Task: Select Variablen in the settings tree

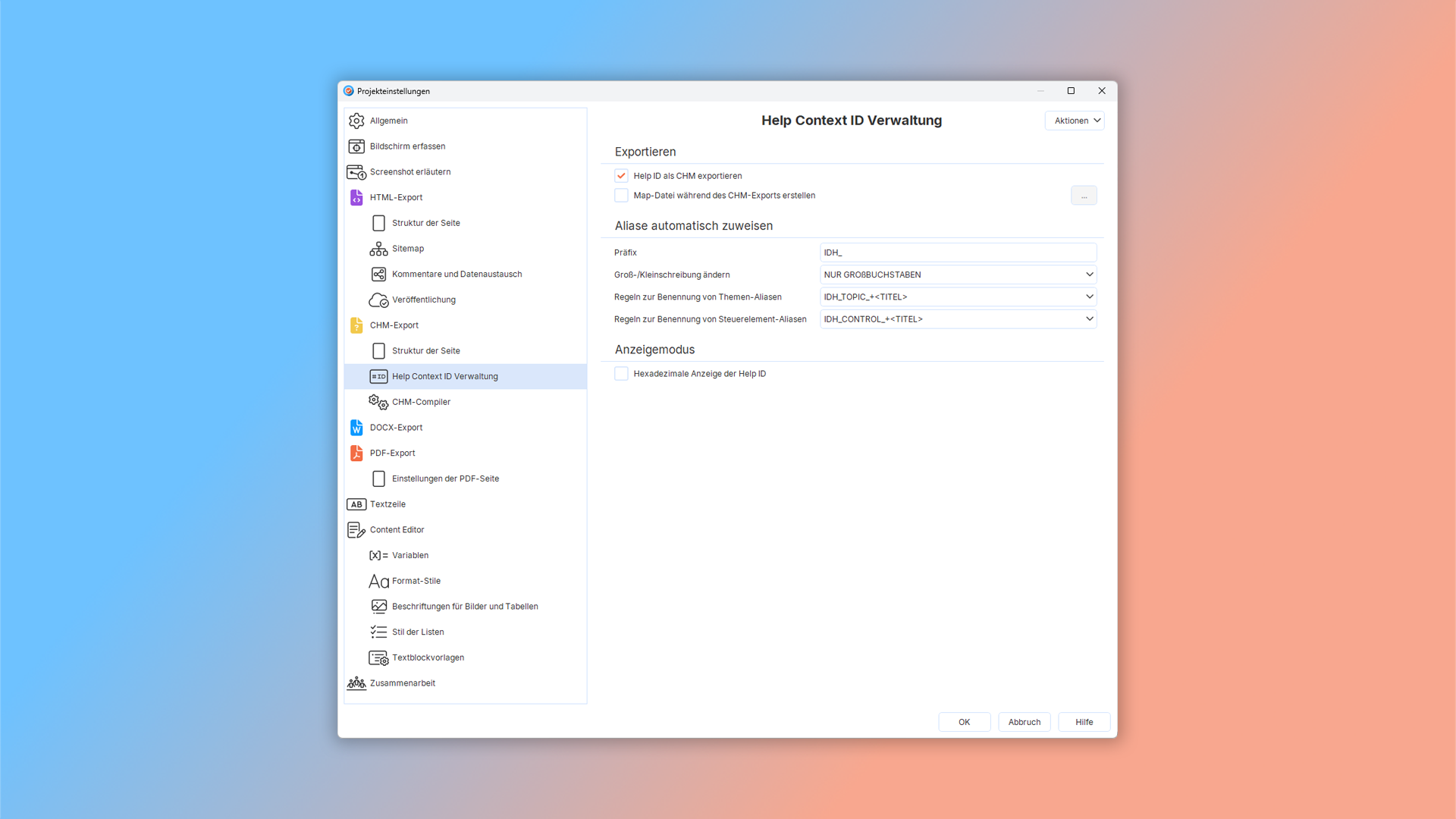Action: point(409,556)
